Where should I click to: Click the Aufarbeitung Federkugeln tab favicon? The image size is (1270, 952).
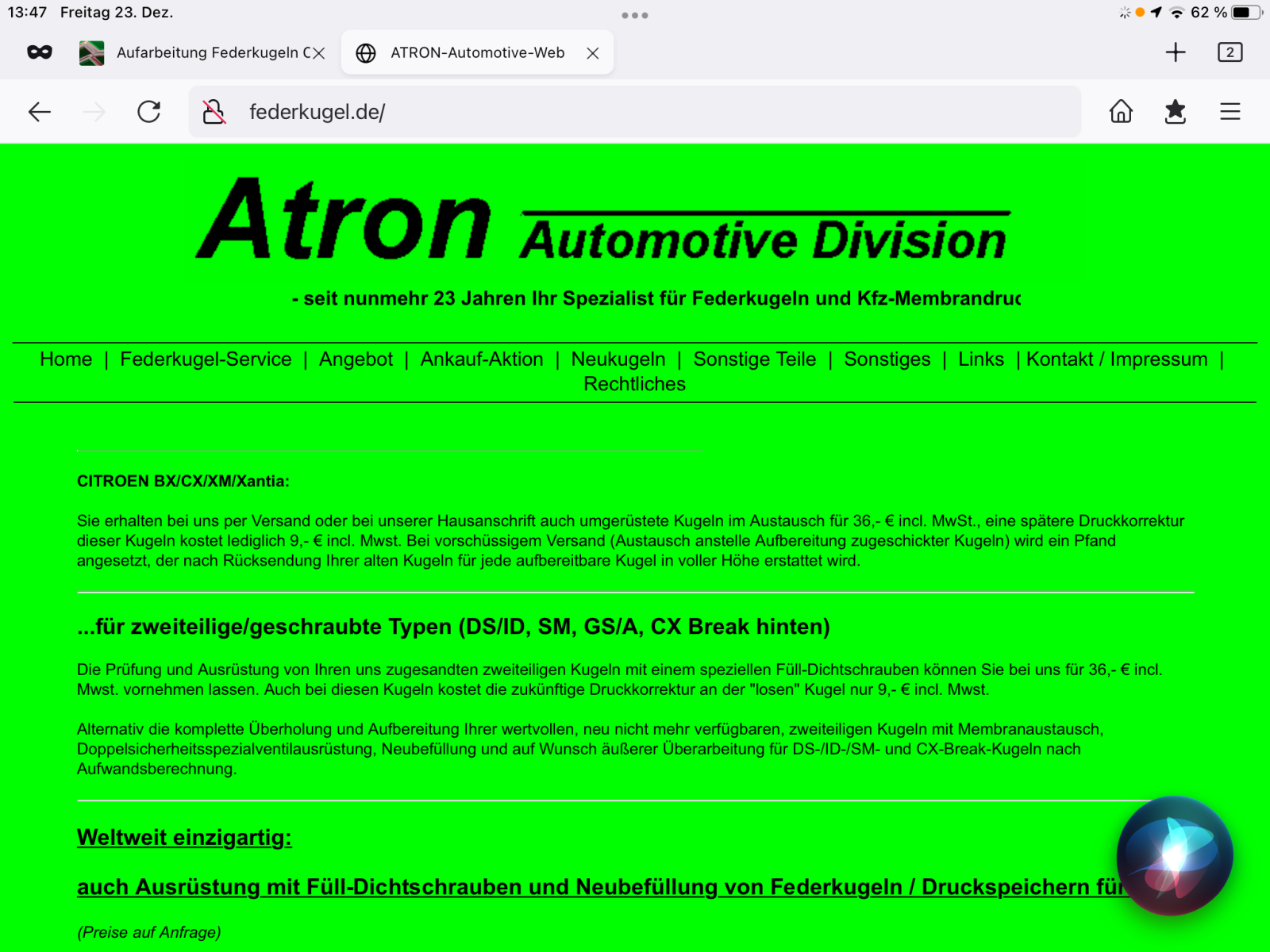coord(92,53)
